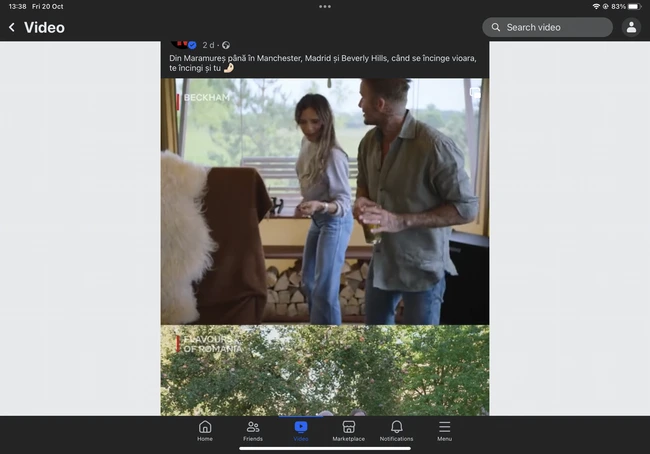This screenshot has width=650, height=454.
Task: Tap the '2 d' post timestamp
Action: coord(208,45)
